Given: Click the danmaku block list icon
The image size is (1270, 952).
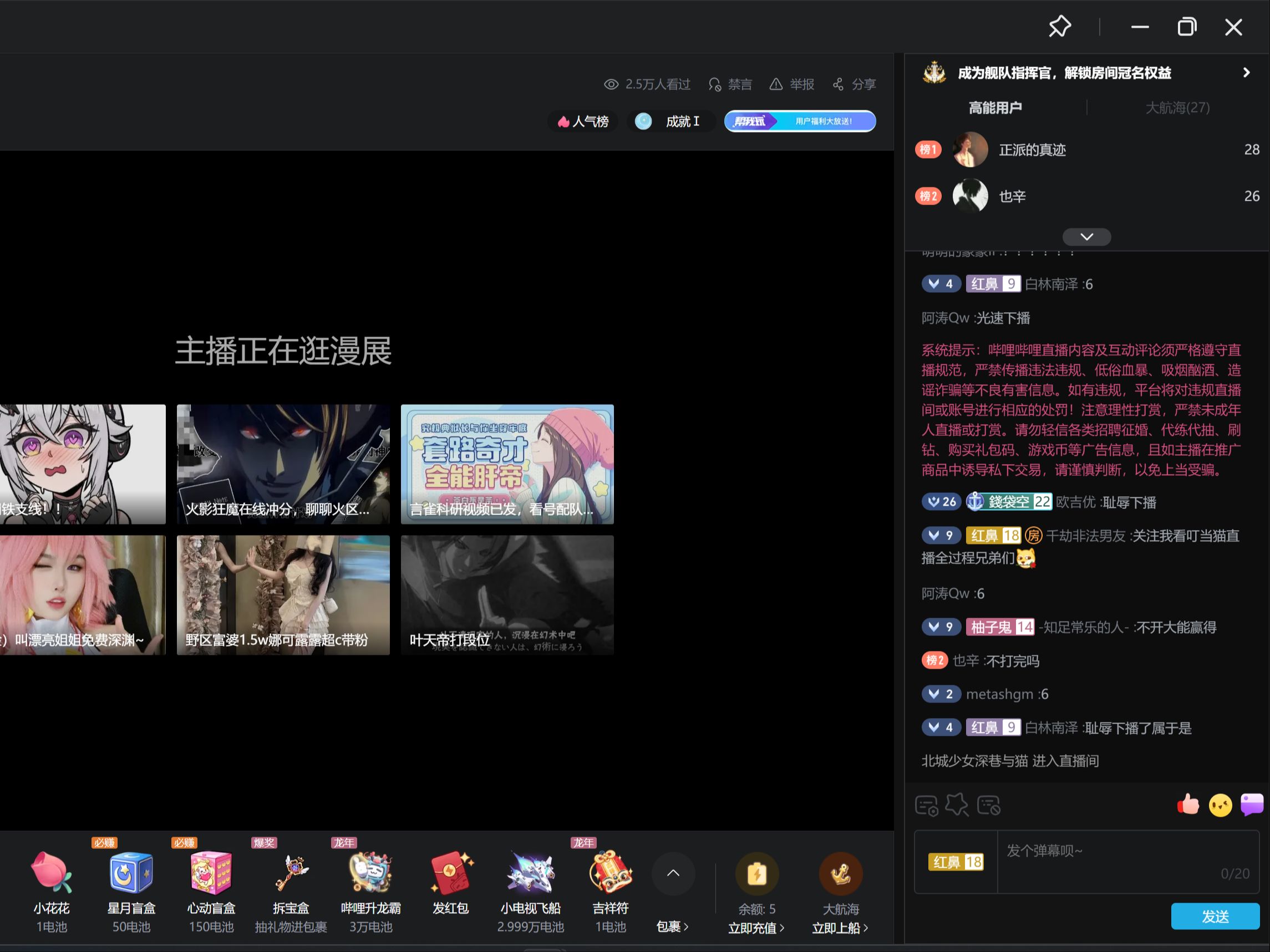Looking at the screenshot, I should click(x=989, y=805).
